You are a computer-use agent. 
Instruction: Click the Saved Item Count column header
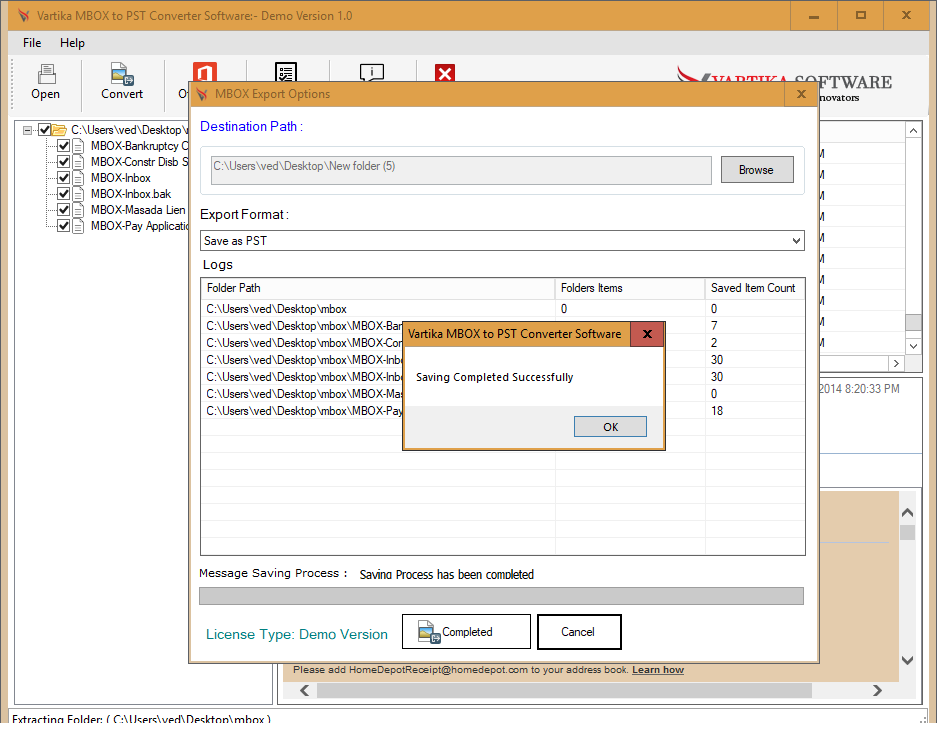pyautogui.click(x=755, y=288)
